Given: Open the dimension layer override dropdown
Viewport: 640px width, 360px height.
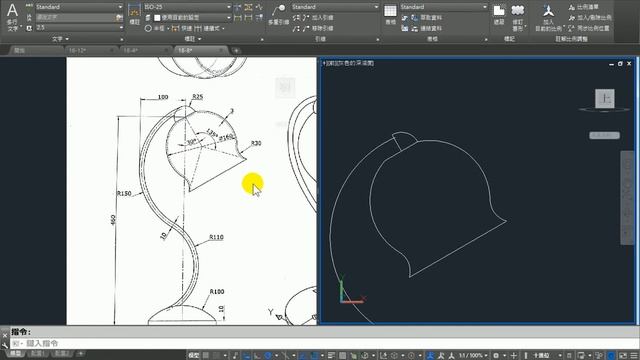Looking at the screenshot, I should 192,18.
